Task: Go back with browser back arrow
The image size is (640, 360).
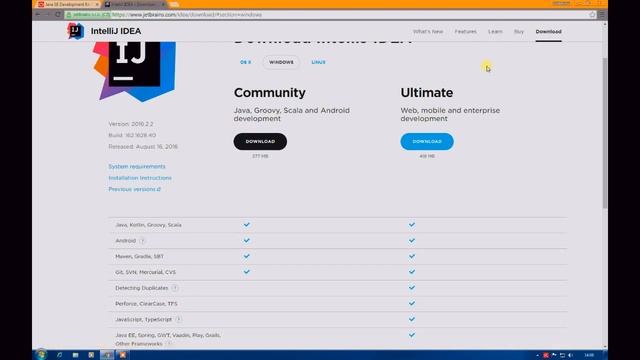Action: (x=38, y=14)
